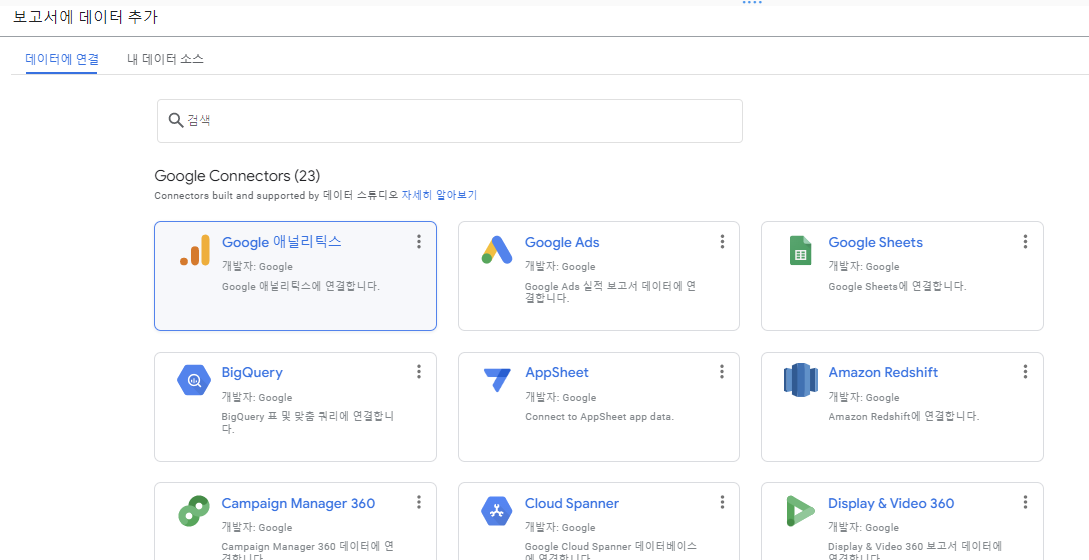The image size is (1089, 560).
Task: Select the Google Sheets connector title
Action: pos(875,242)
